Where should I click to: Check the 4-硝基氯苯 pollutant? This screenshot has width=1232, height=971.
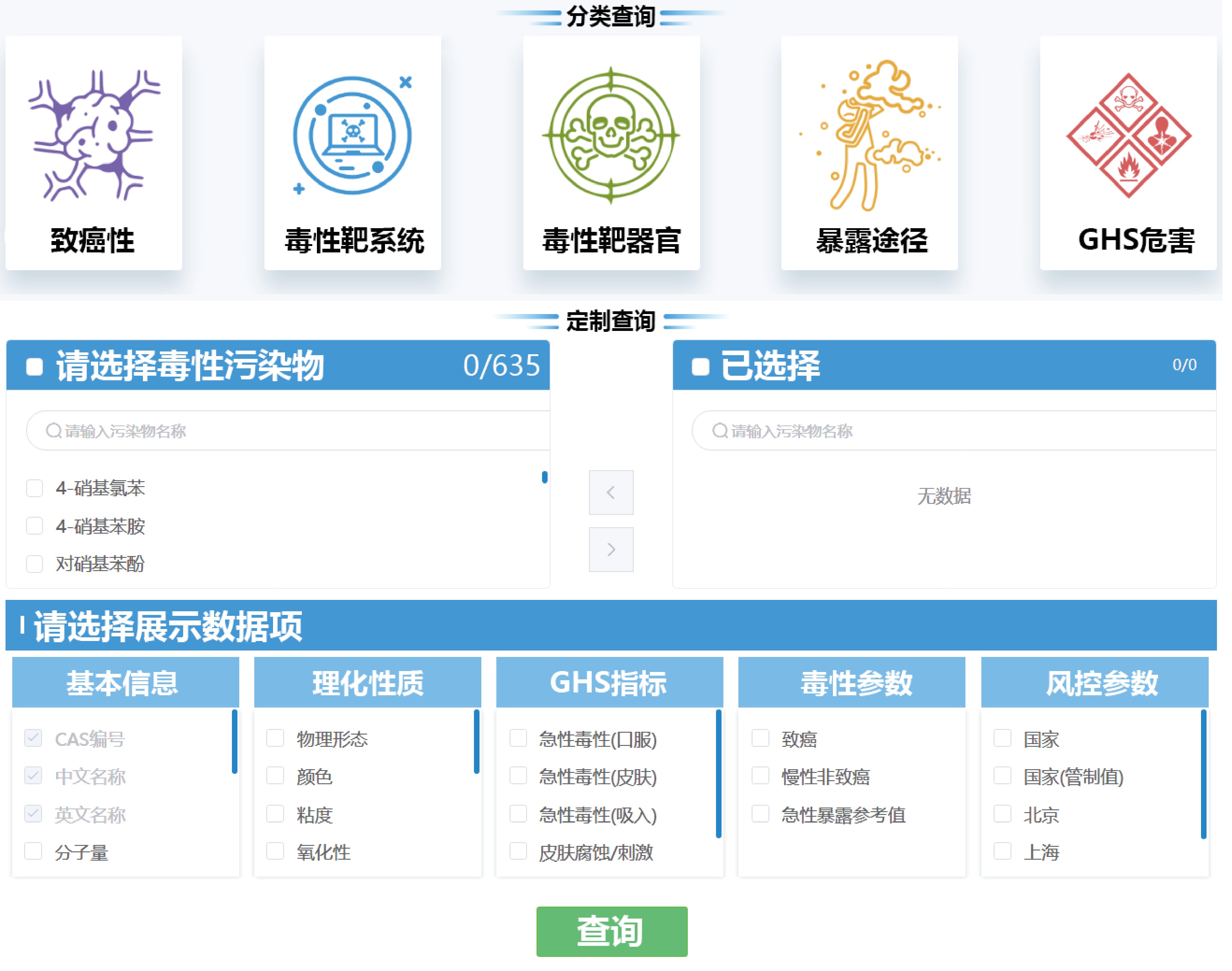(35, 488)
